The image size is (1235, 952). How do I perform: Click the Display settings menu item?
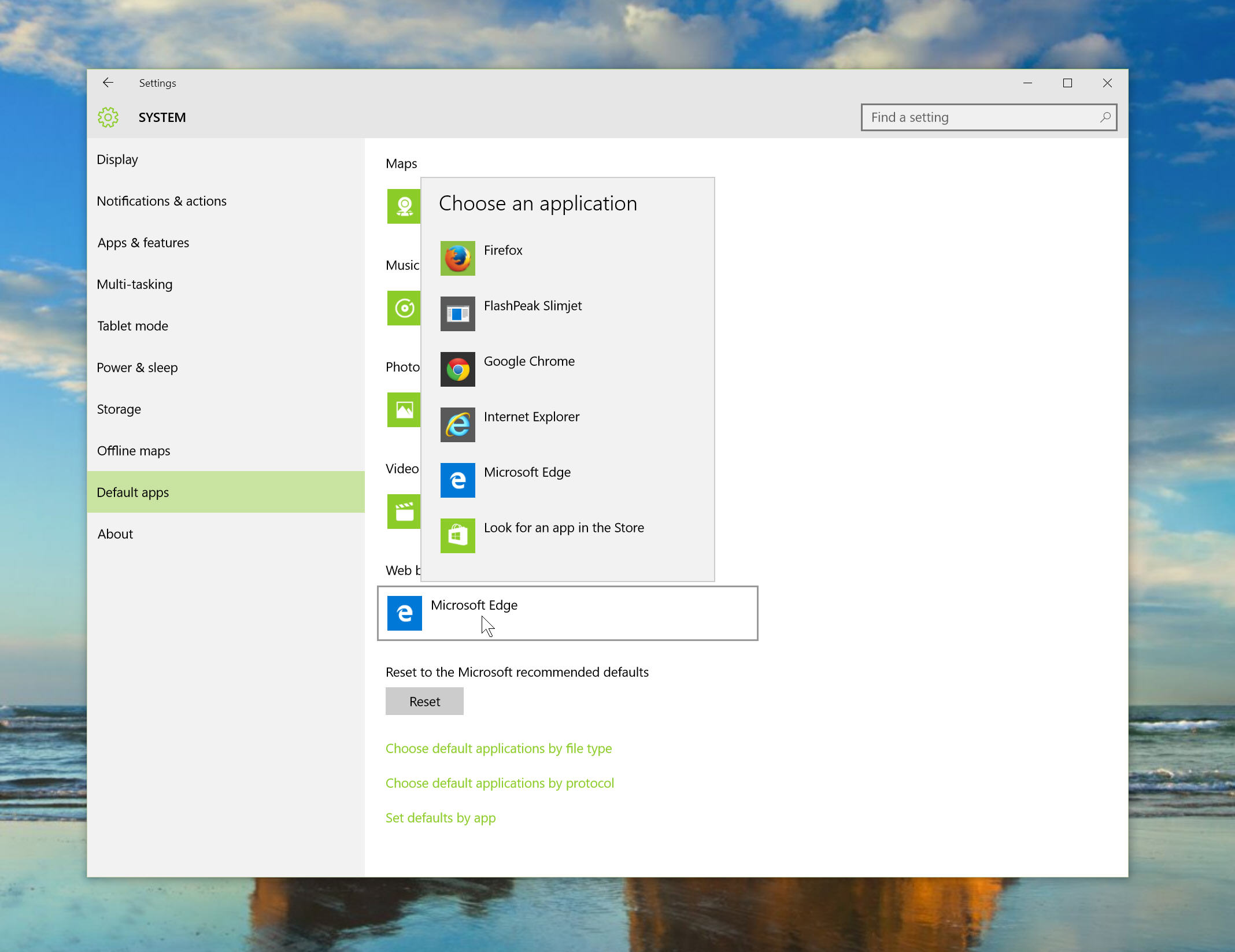(x=117, y=159)
